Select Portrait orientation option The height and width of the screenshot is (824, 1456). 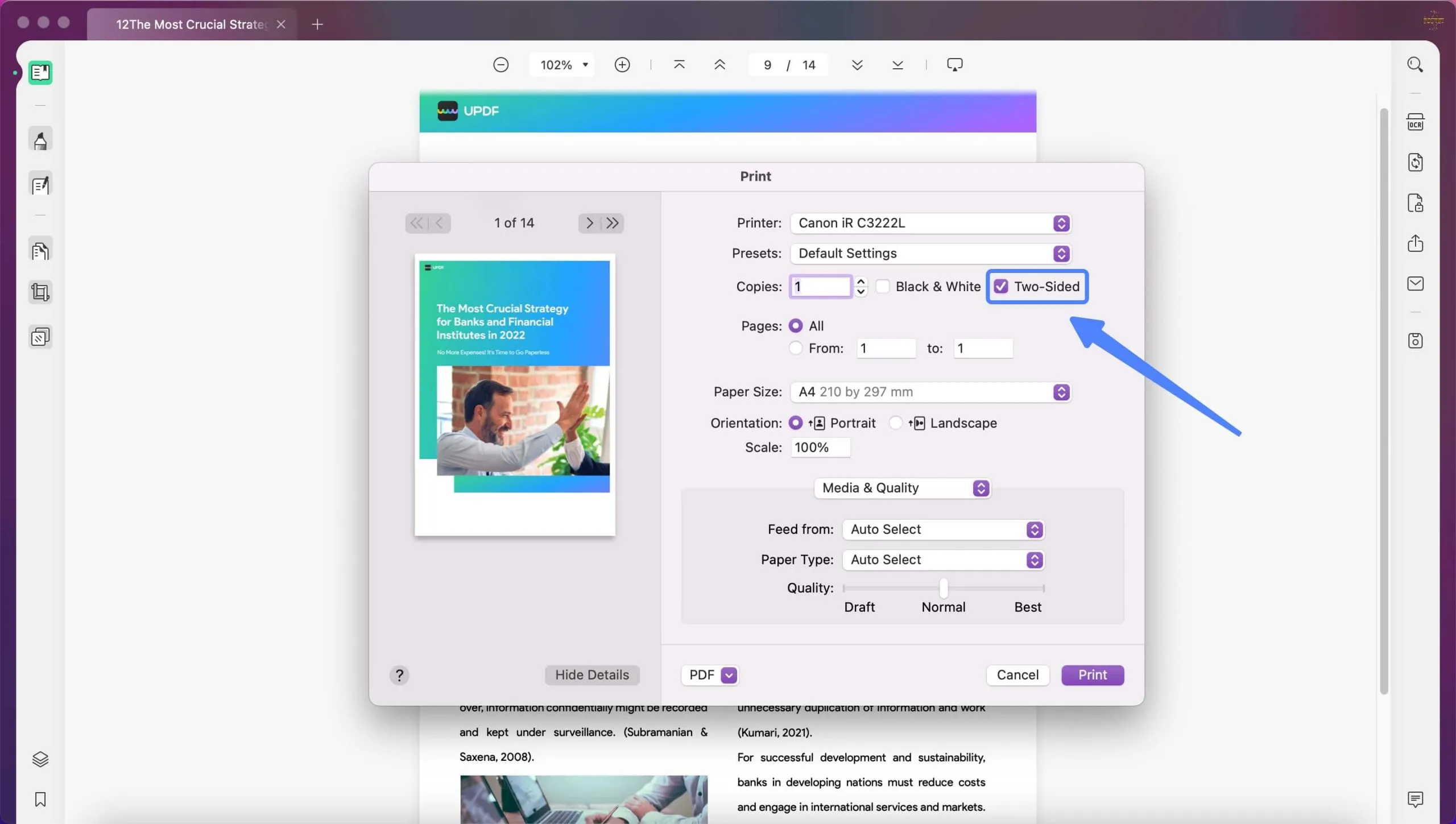796,423
